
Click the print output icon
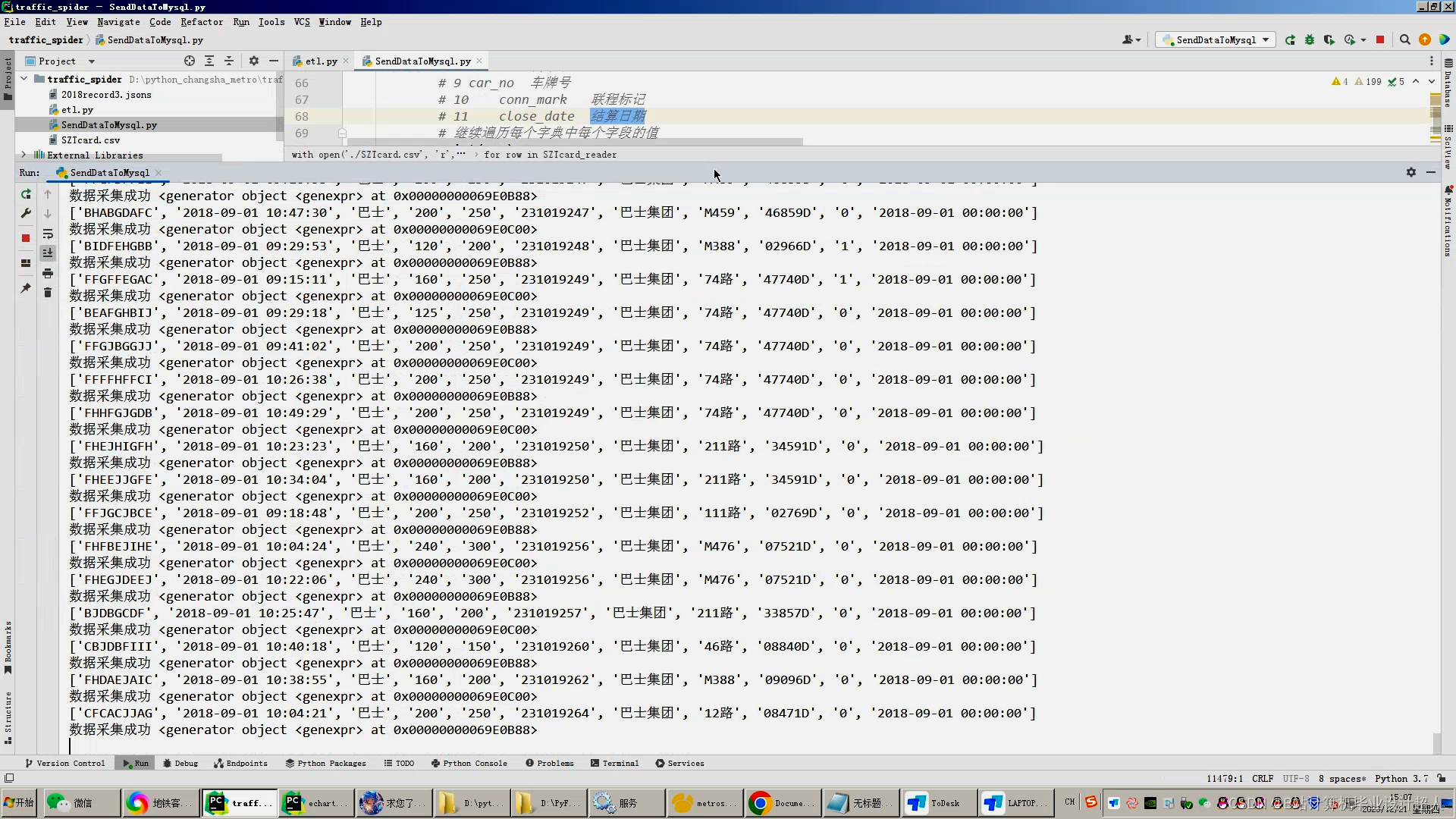click(48, 273)
